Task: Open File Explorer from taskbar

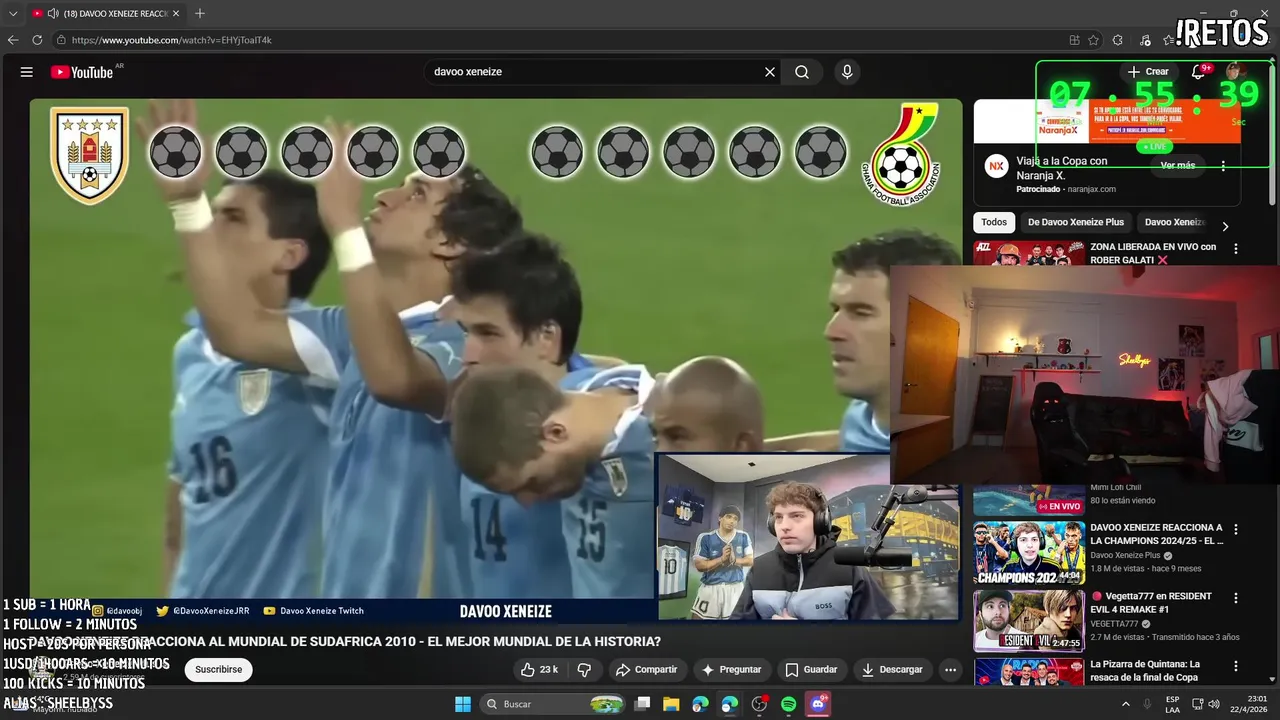Action: coord(671,704)
